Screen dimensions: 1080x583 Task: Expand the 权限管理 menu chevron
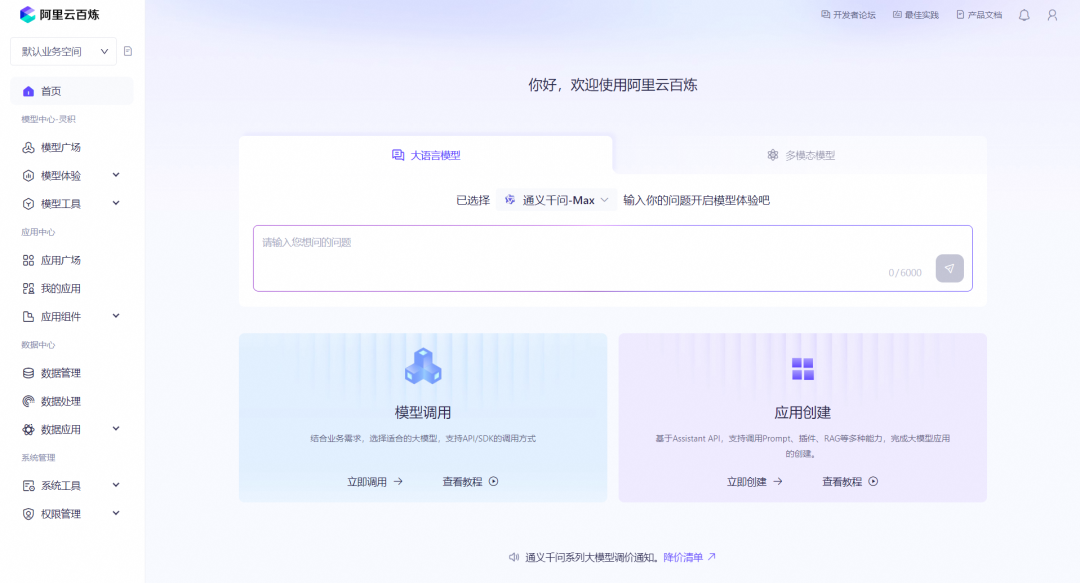pyautogui.click(x=116, y=513)
